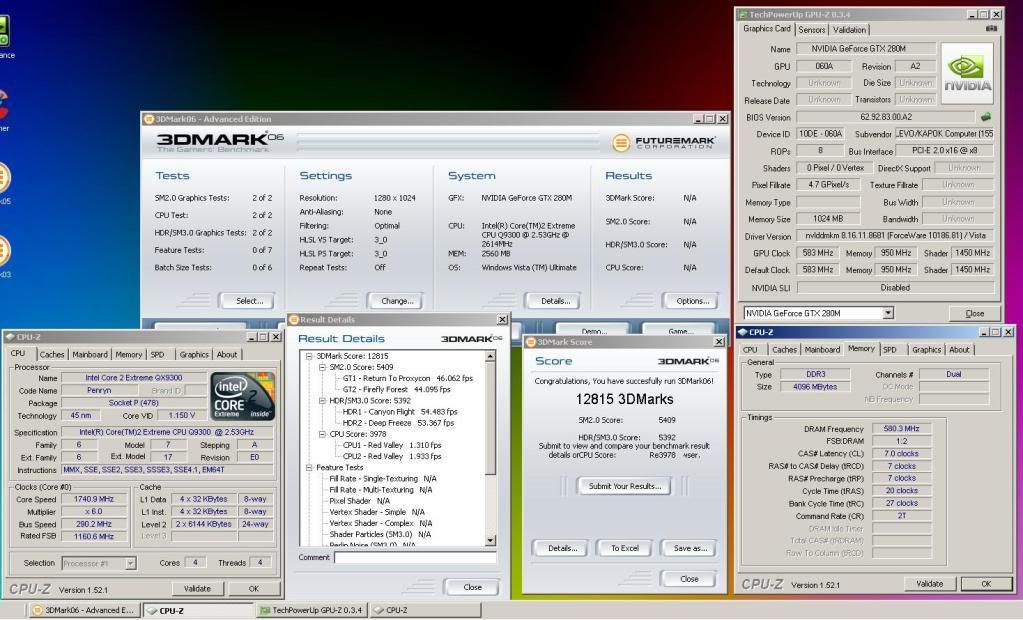This screenshot has width=1023, height=620.
Task: Click the DRAM Frequency value 580.3 MHz
Action: (x=902, y=429)
